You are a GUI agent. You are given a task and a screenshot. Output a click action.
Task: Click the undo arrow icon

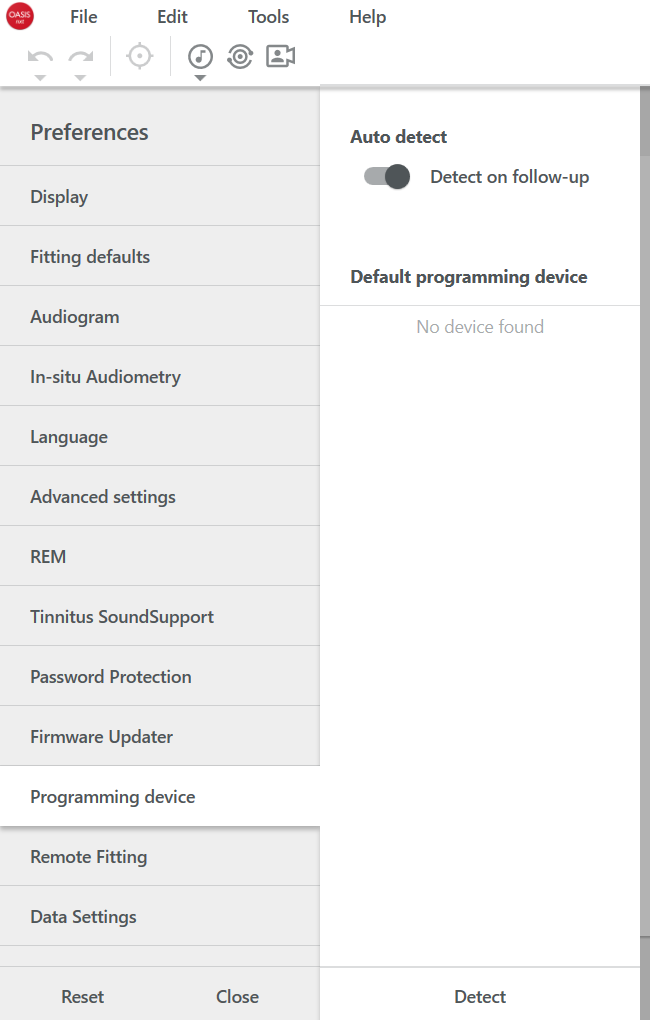point(40,57)
